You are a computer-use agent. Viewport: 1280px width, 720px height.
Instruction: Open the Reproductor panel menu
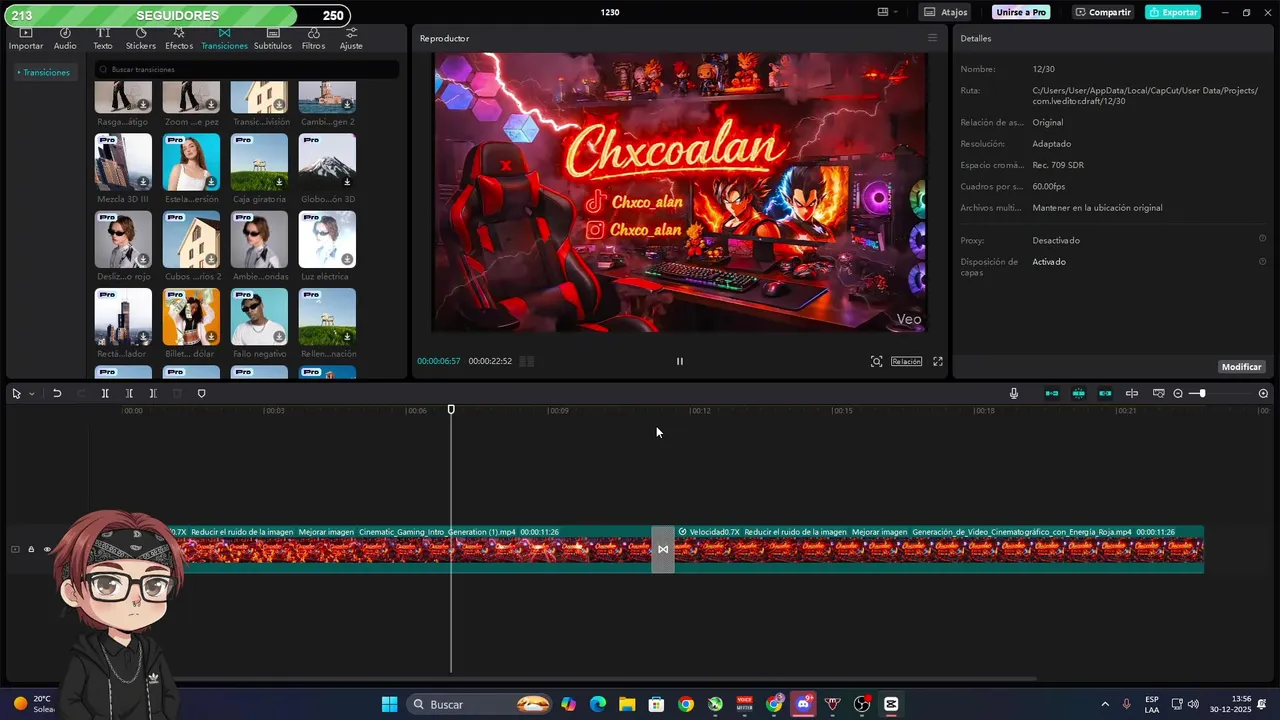pos(932,38)
